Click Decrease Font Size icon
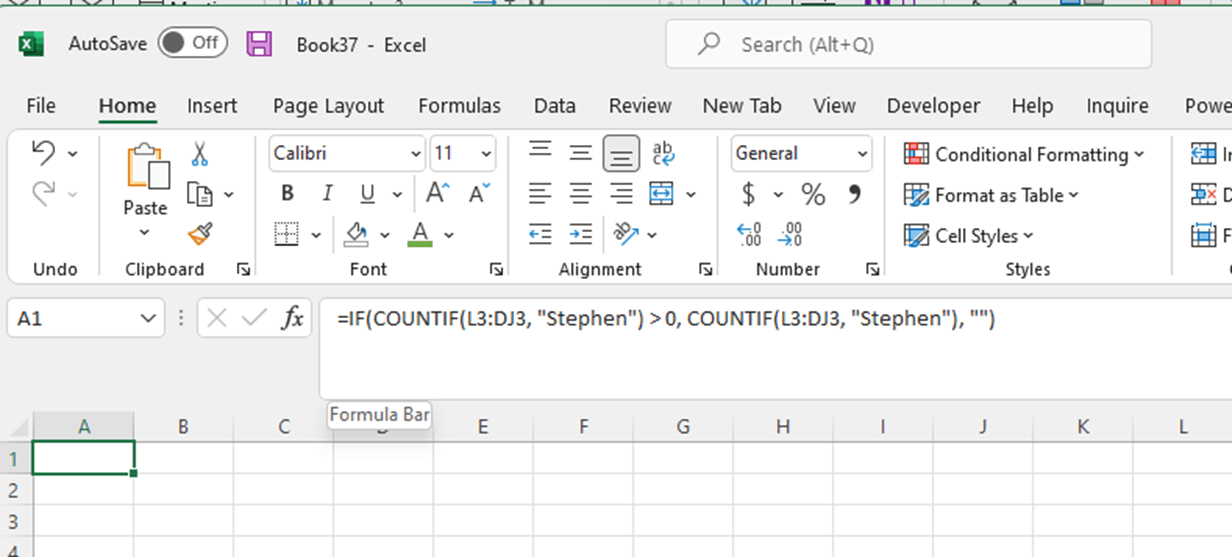The width and height of the screenshot is (1232, 557). [480, 193]
